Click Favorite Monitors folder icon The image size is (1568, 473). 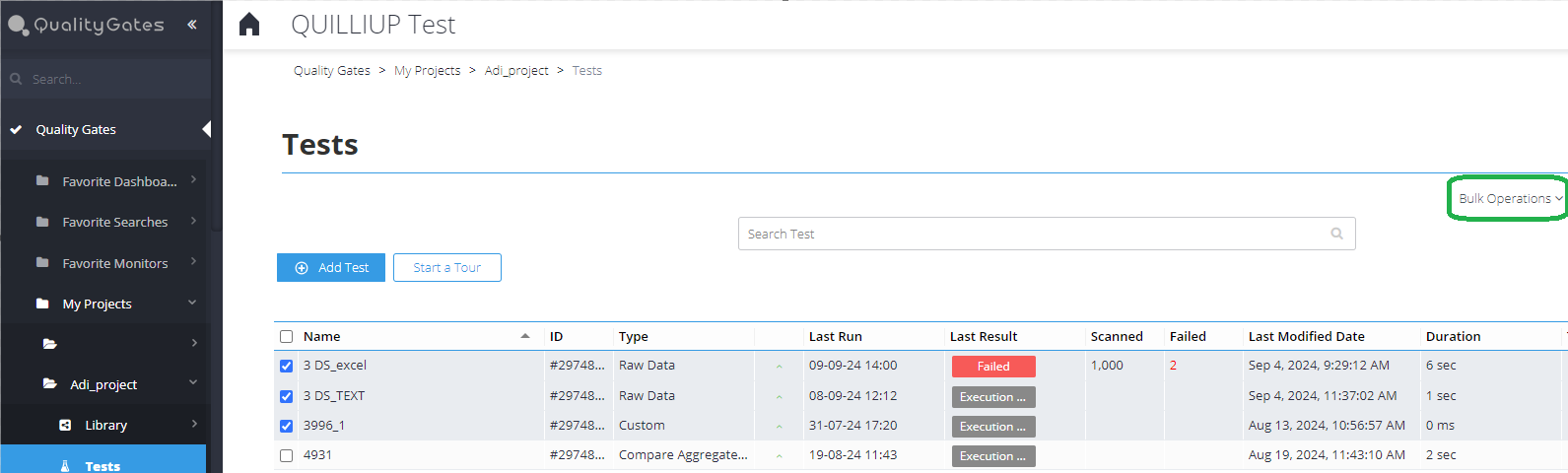click(x=42, y=263)
